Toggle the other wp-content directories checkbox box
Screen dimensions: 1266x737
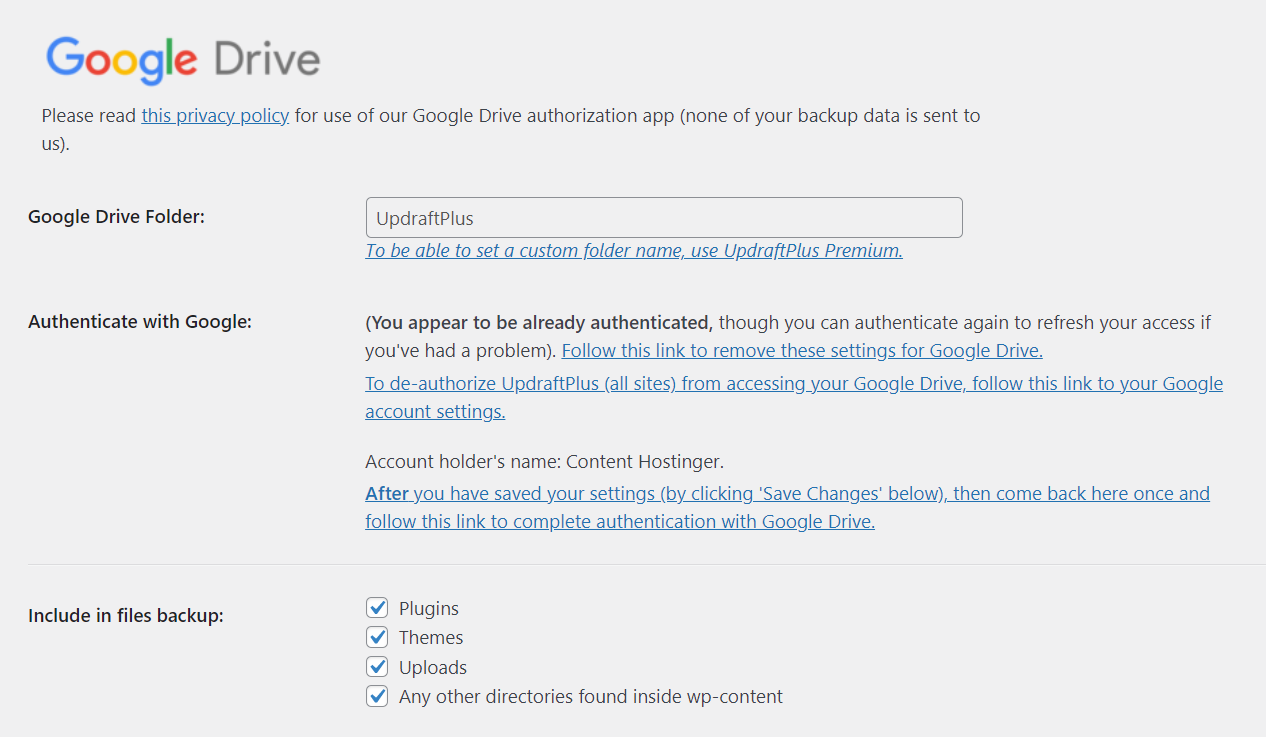point(377,696)
